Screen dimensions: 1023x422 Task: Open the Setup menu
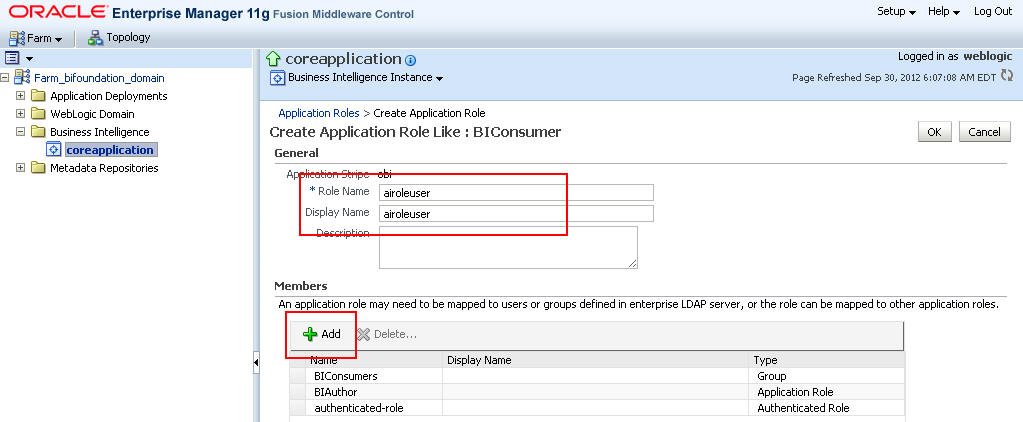[x=896, y=12]
